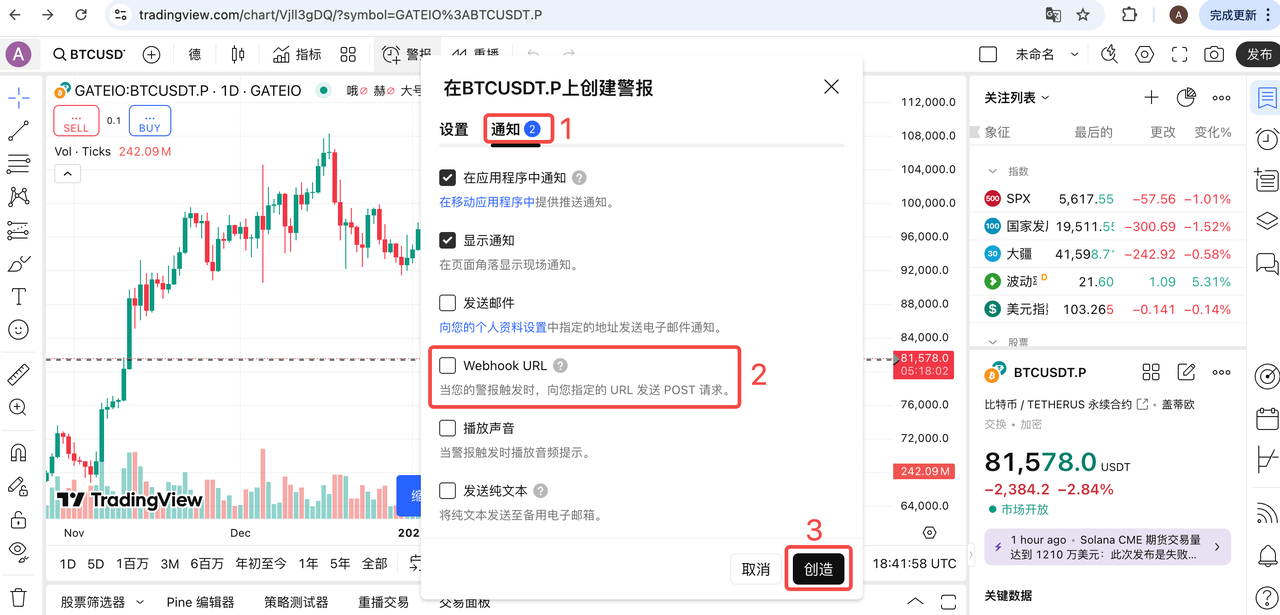Enable the Webhook URL checkbox
The height and width of the screenshot is (615, 1280).
448,366
